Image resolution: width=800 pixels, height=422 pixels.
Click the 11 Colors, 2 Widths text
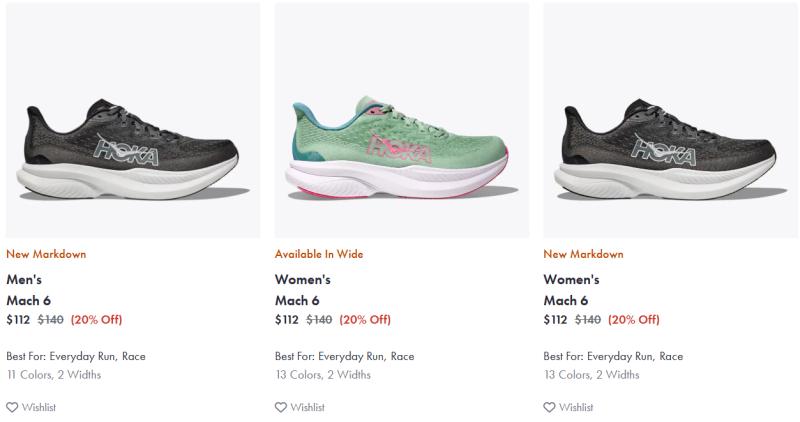pyautogui.click(x=54, y=375)
